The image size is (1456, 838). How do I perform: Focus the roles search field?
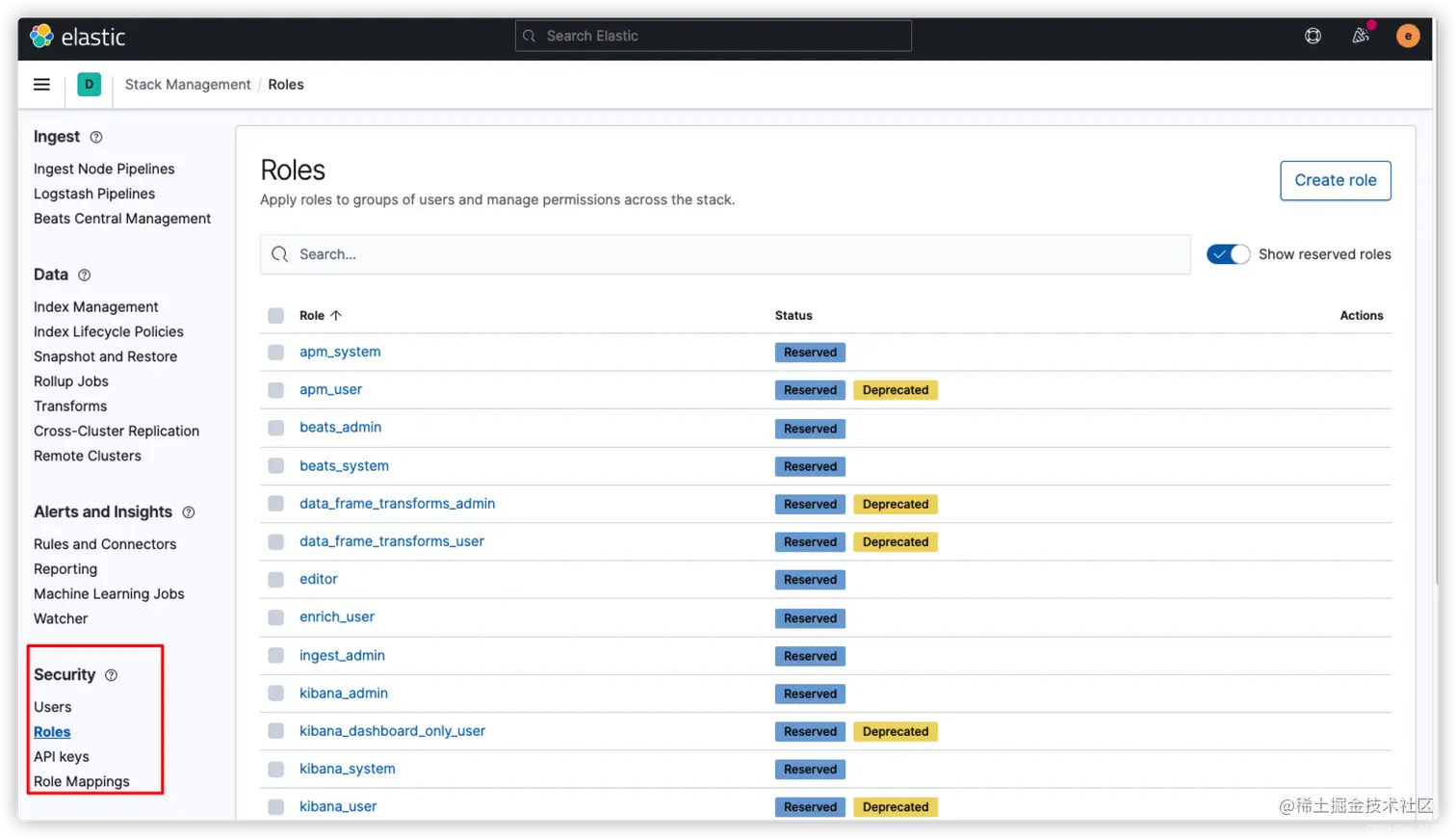tap(724, 254)
